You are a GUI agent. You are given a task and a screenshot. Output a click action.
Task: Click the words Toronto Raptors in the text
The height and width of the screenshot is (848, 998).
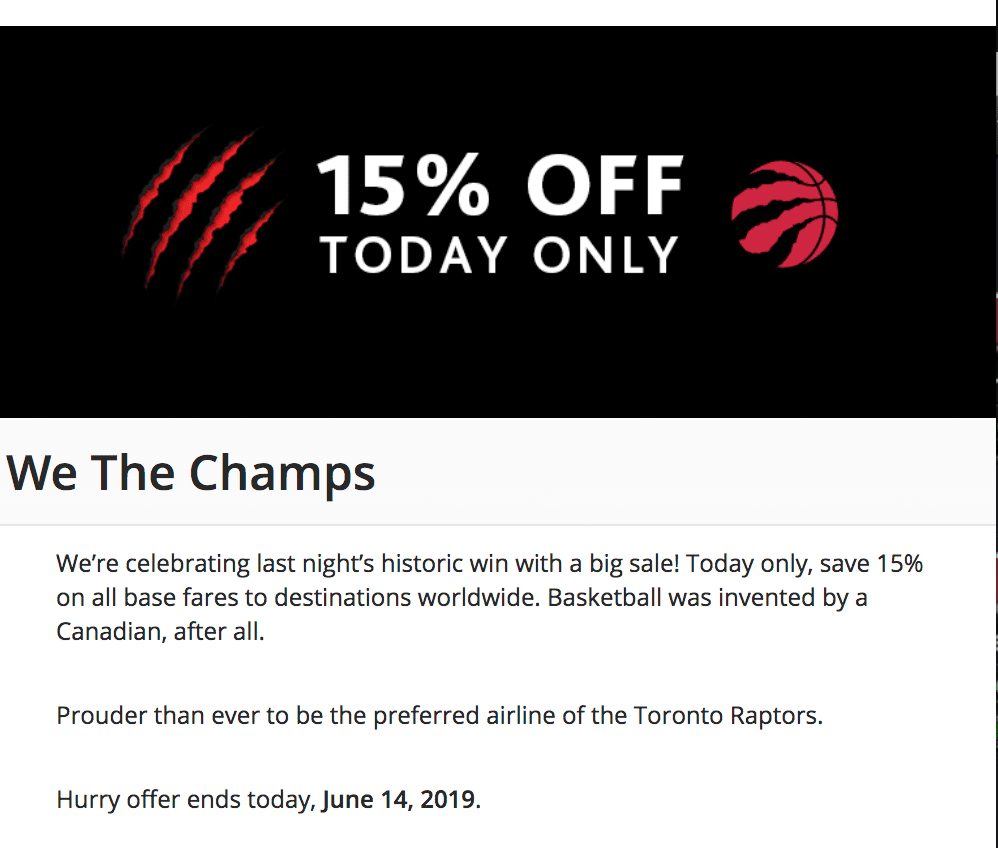726,716
